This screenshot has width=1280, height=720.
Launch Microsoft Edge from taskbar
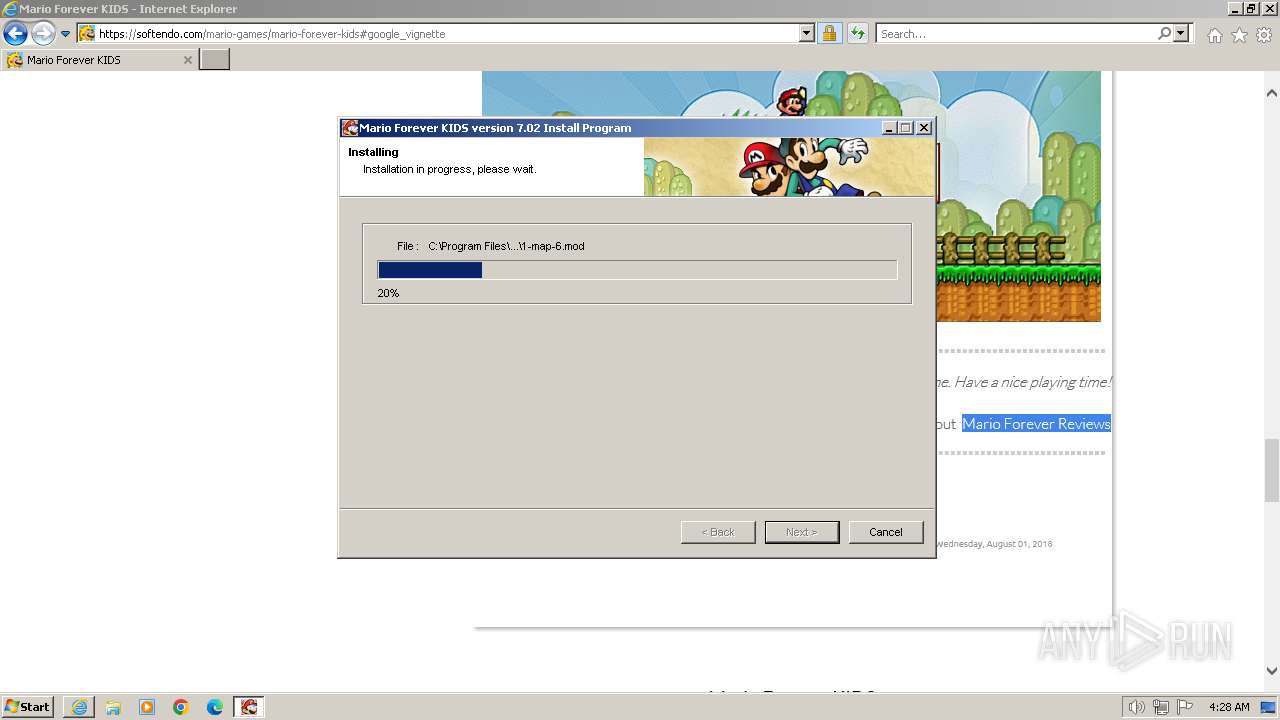point(215,707)
